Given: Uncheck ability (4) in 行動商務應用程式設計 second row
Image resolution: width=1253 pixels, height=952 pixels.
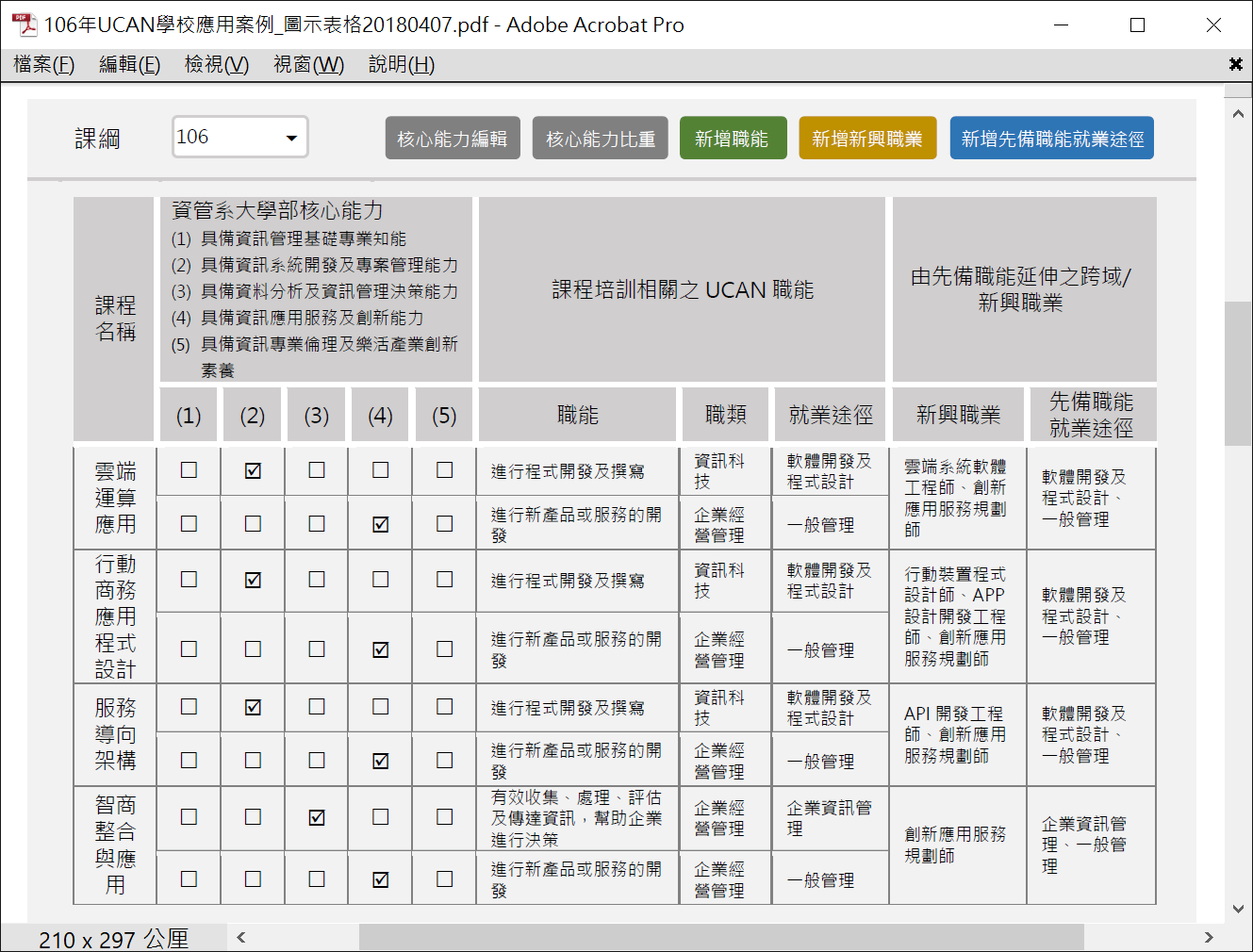Looking at the screenshot, I should [381, 649].
